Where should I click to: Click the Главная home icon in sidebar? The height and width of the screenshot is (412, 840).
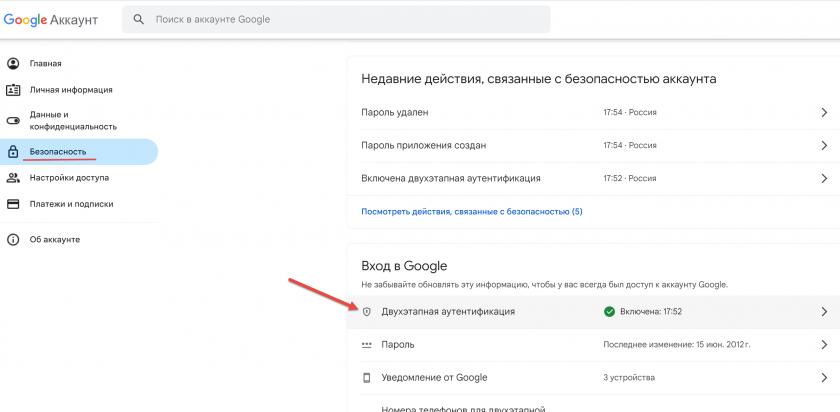click(13, 63)
